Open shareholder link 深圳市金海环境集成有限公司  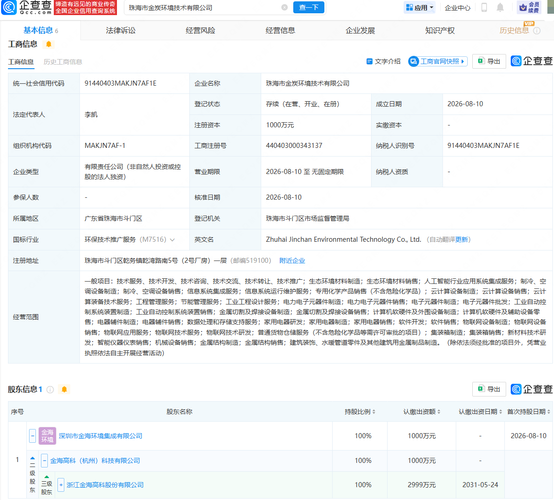point(100,436)
